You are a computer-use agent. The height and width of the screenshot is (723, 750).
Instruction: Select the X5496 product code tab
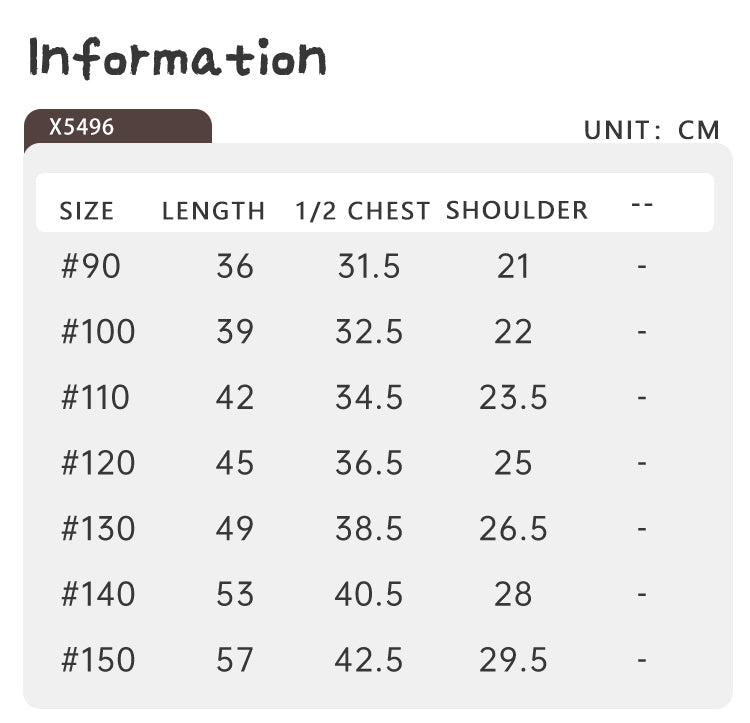[118, 127]
